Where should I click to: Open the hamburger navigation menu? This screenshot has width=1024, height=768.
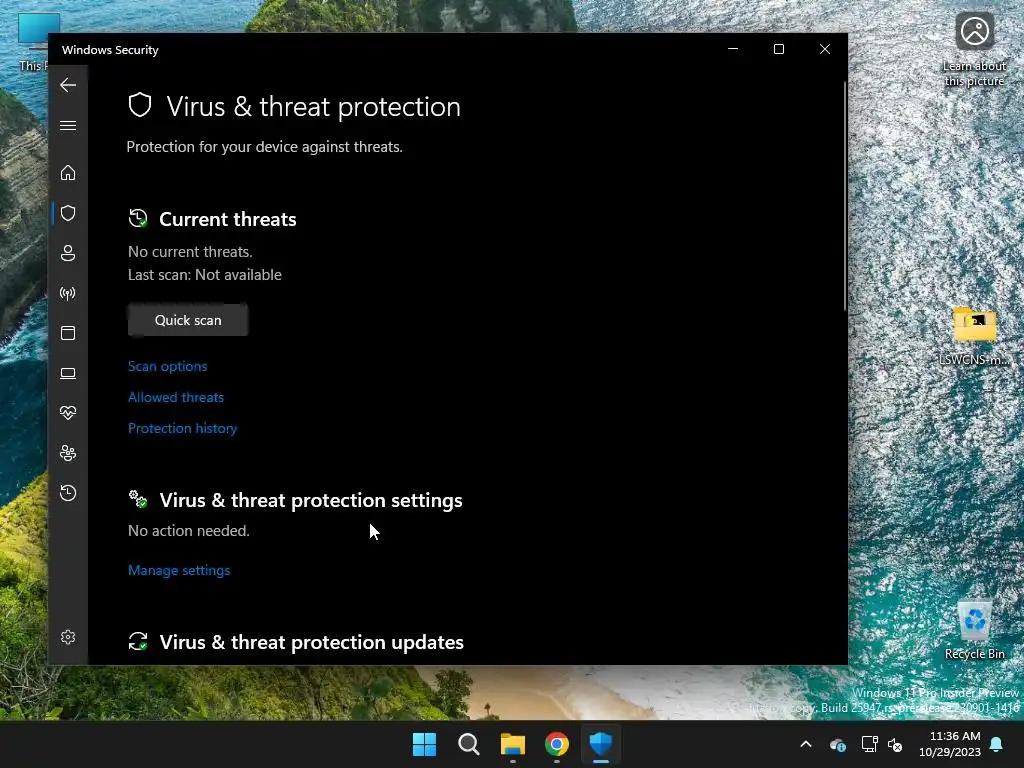point(68,125)
